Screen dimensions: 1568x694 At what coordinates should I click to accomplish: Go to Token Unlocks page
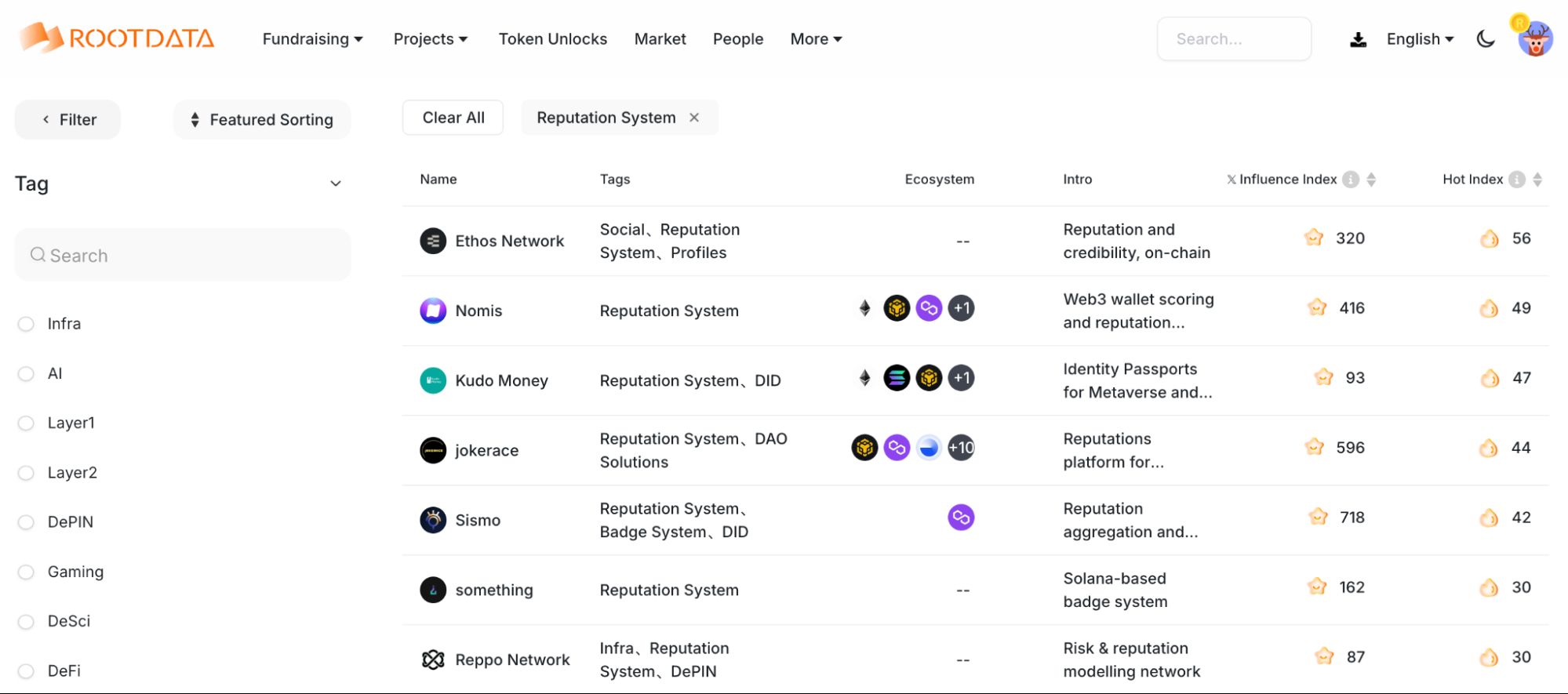click(x=553, y=39)
